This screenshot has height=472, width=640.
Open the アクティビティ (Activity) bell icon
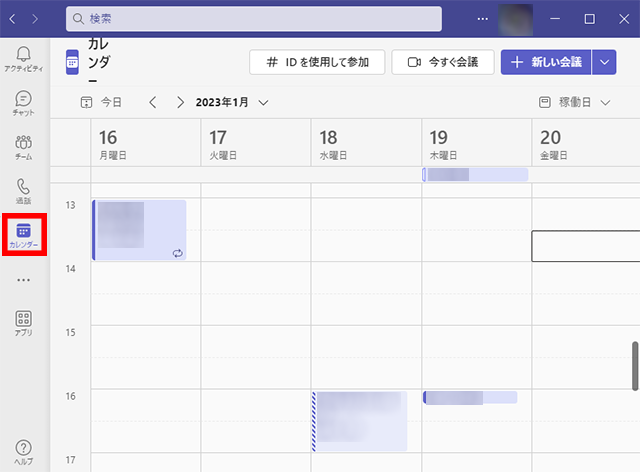[24, 57]
